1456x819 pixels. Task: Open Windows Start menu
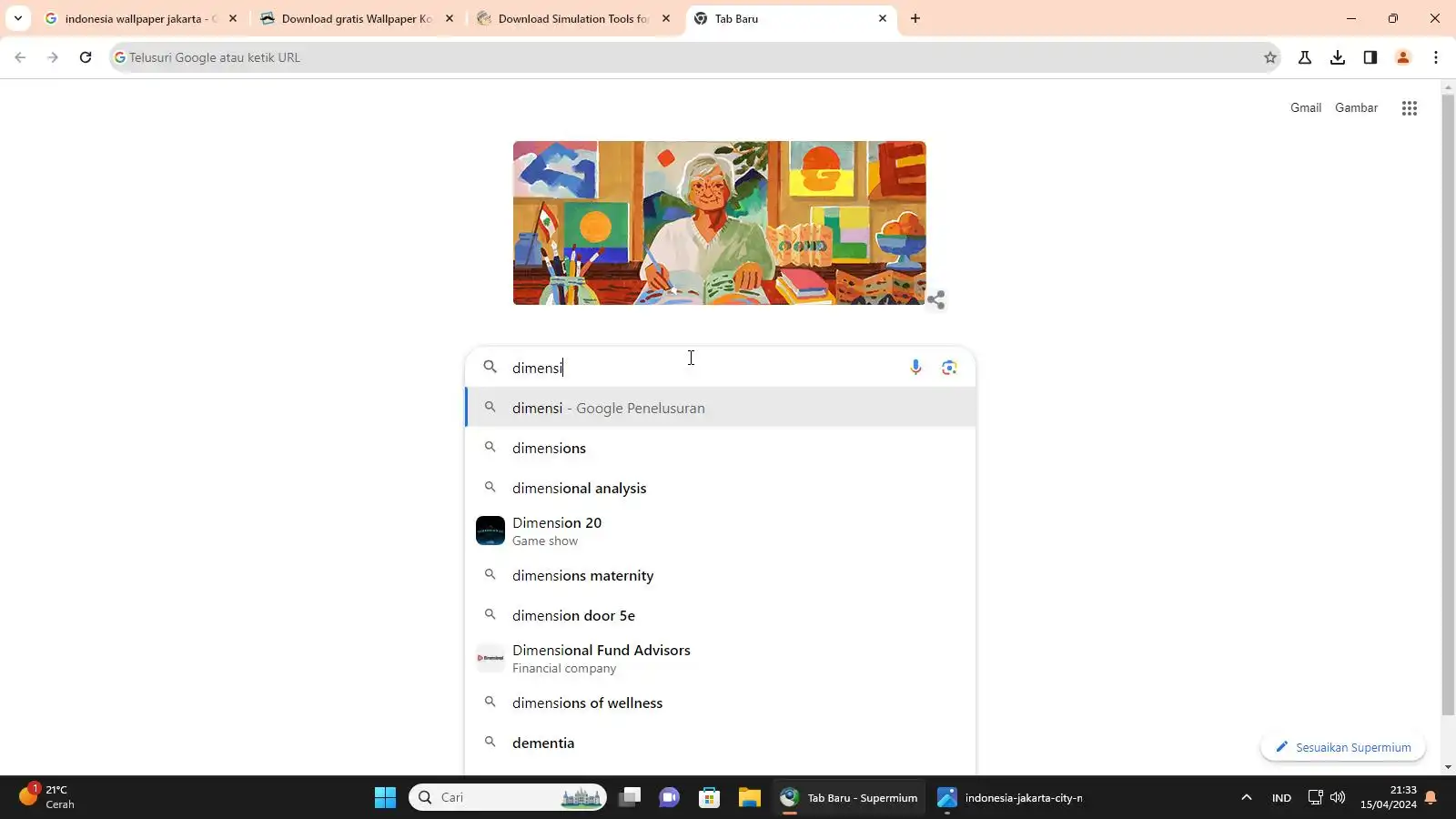click(385, 798)
